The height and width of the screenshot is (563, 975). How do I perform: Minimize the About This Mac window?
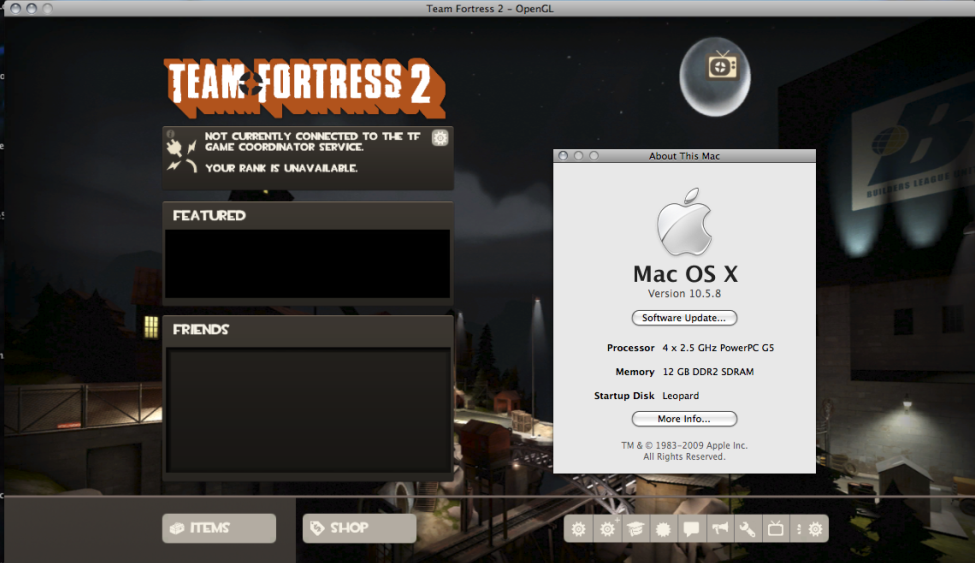(x=578, y=156)
